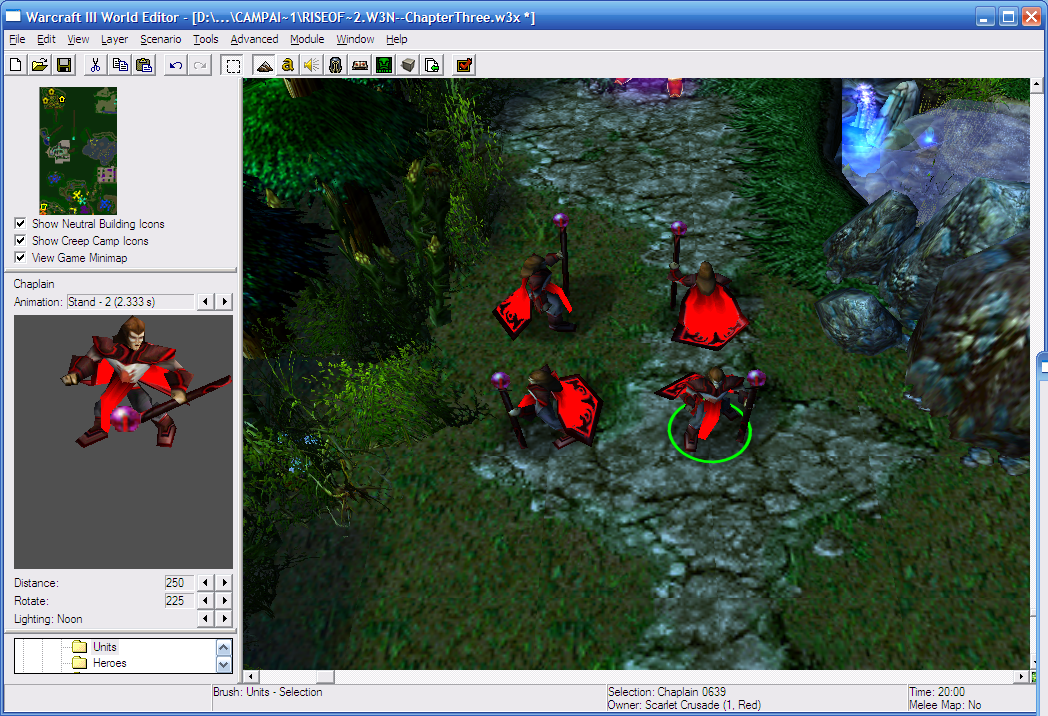Screen dimensions: 1048x716
Task: Click the Distance value field showing 250
Action: (179, 582)
